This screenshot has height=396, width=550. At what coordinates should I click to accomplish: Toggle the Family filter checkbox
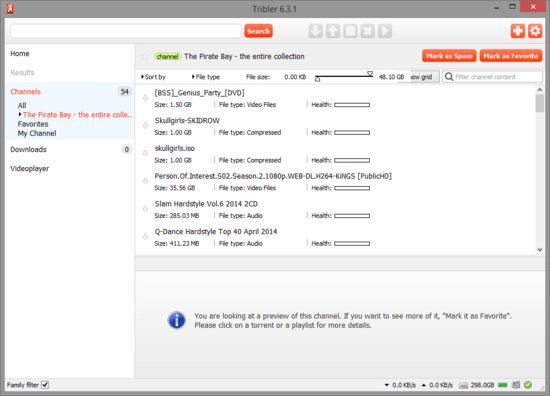pos(45,385)
